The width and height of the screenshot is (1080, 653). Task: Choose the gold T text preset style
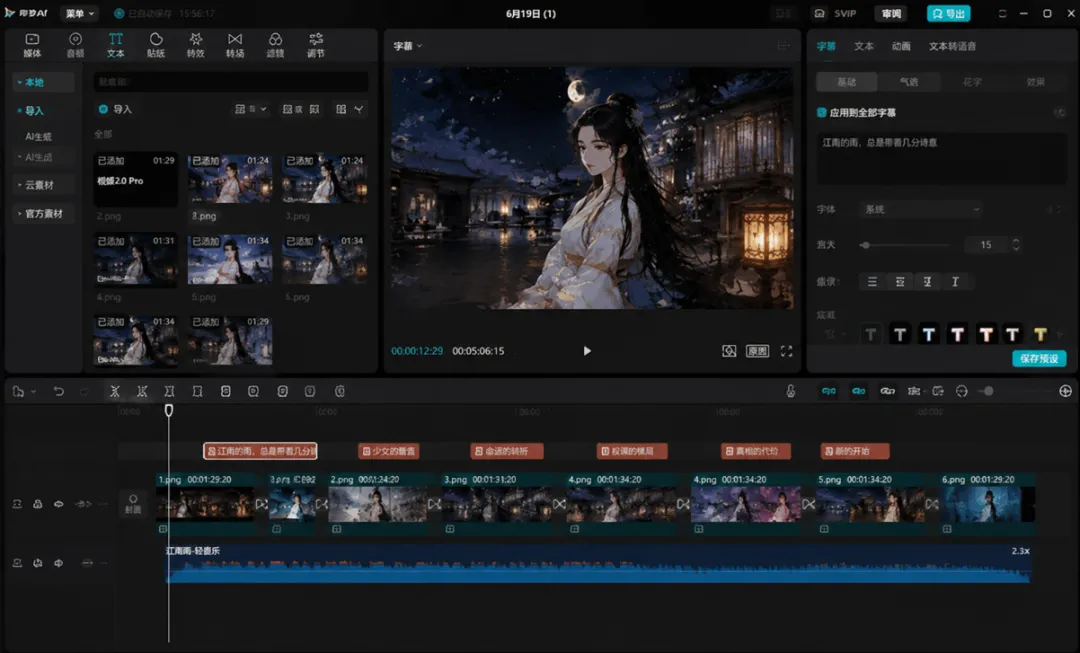click(1040, 335)
